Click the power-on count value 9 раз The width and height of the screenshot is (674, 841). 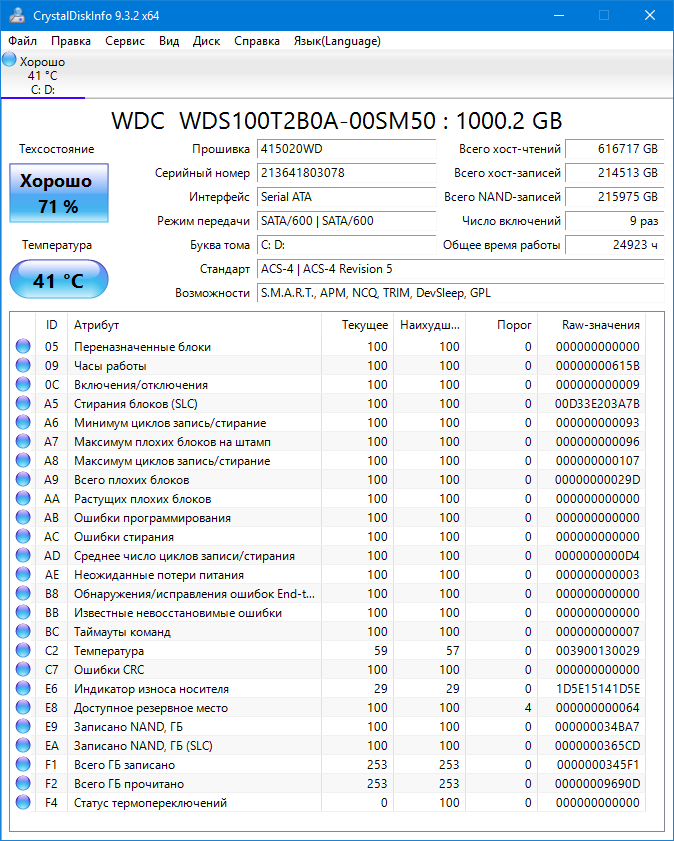[x=615, y=221]
